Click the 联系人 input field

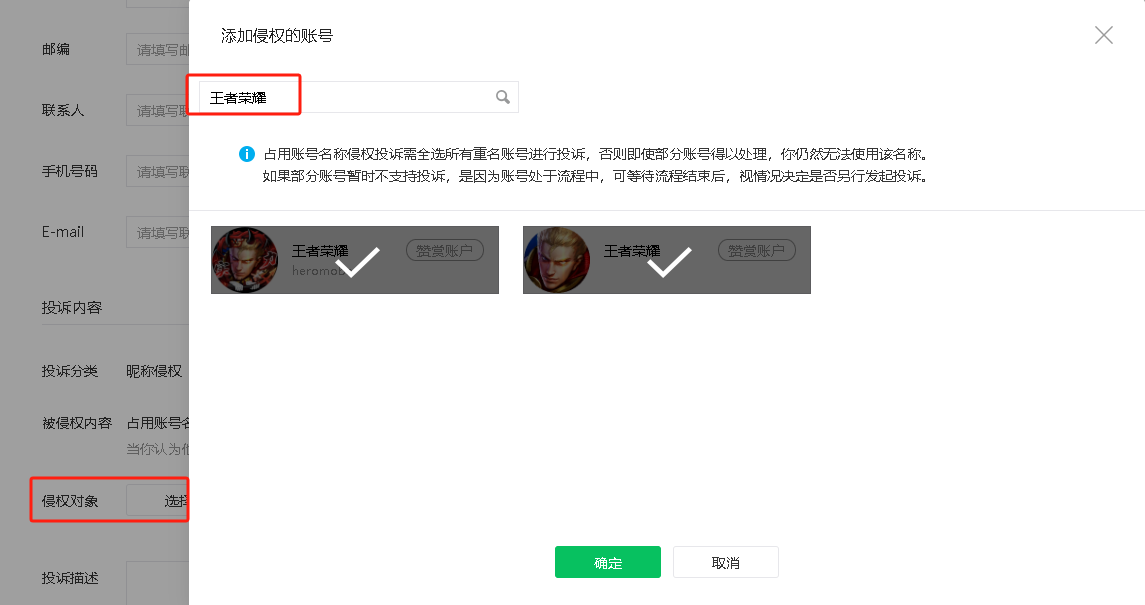[158, 110]
